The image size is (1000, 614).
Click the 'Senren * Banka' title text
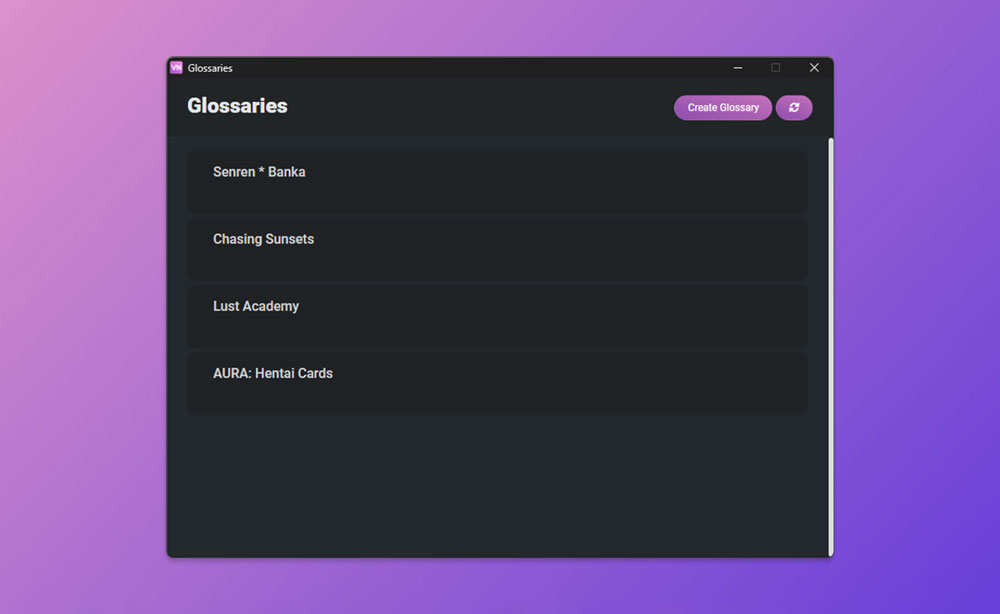(x=259, y=172)
